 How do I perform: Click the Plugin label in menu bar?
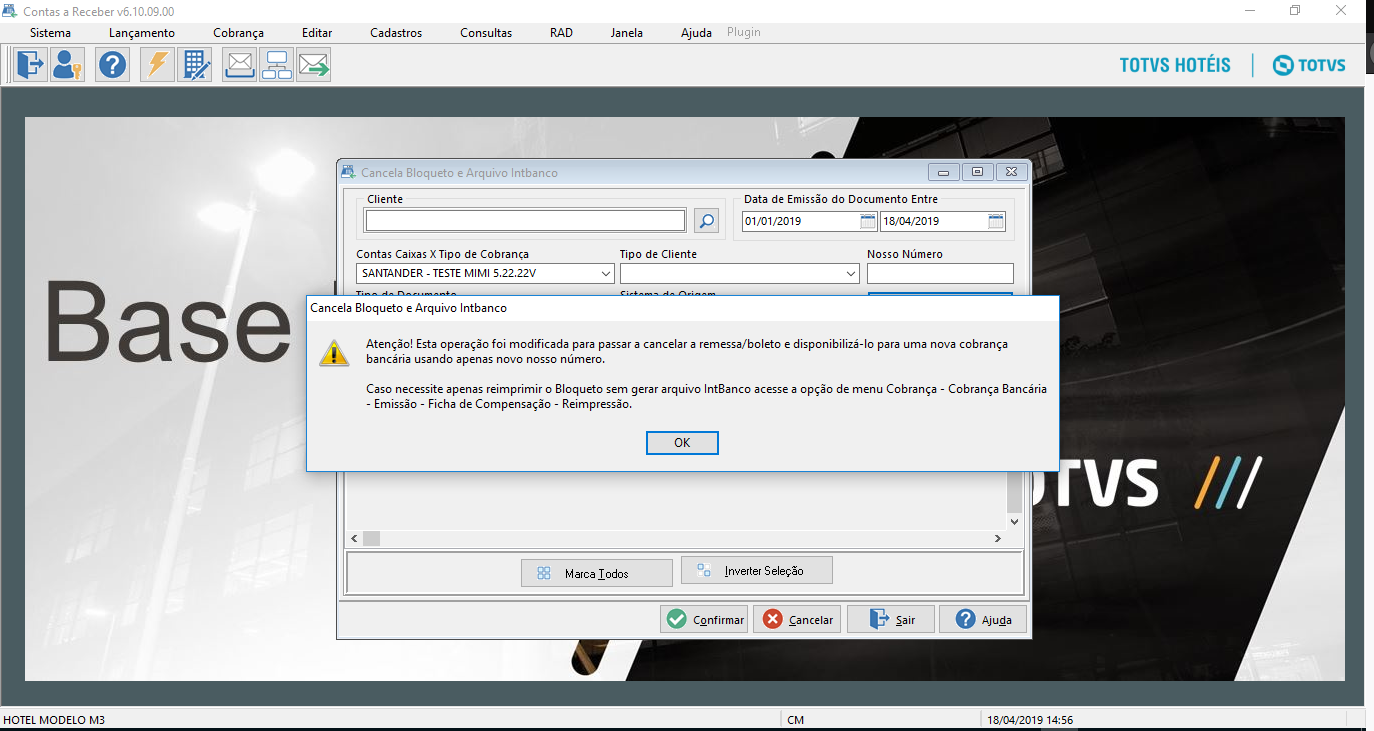click(x=744, y=32)
